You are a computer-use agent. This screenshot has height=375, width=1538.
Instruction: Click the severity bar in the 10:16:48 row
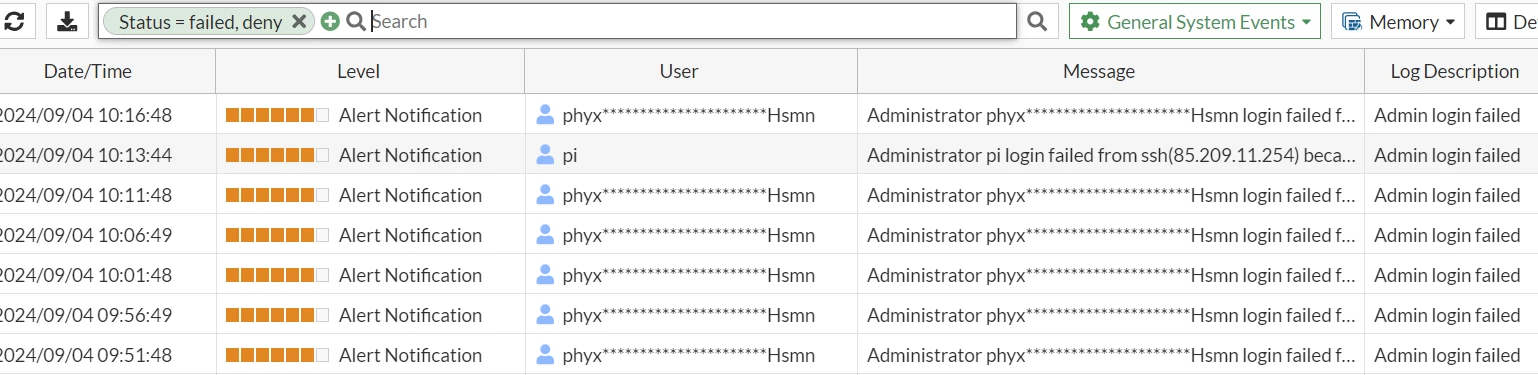click(277, 115)
